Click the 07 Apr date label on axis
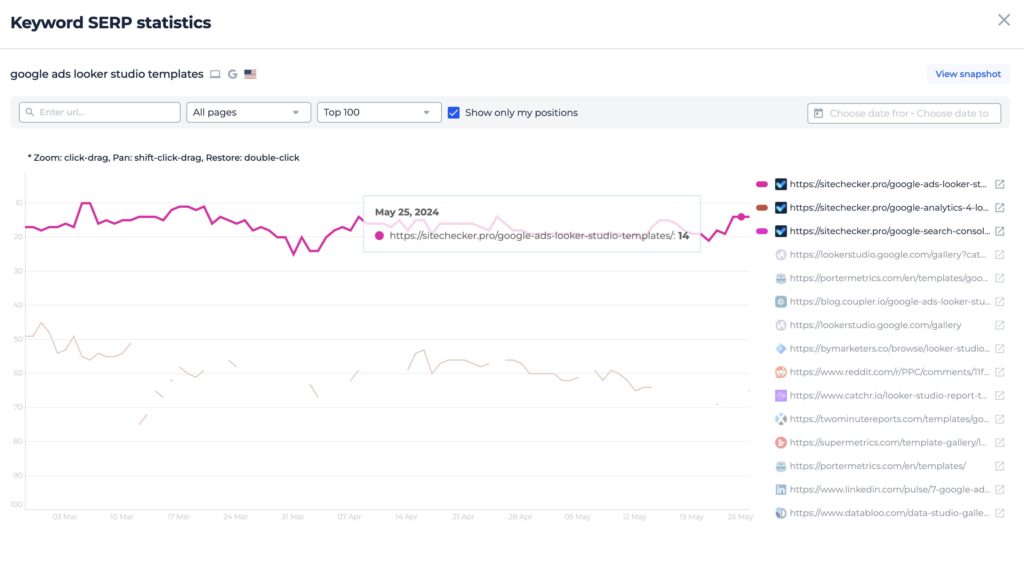The width and height of the screenshot is (1024, 563). point(349,517)
